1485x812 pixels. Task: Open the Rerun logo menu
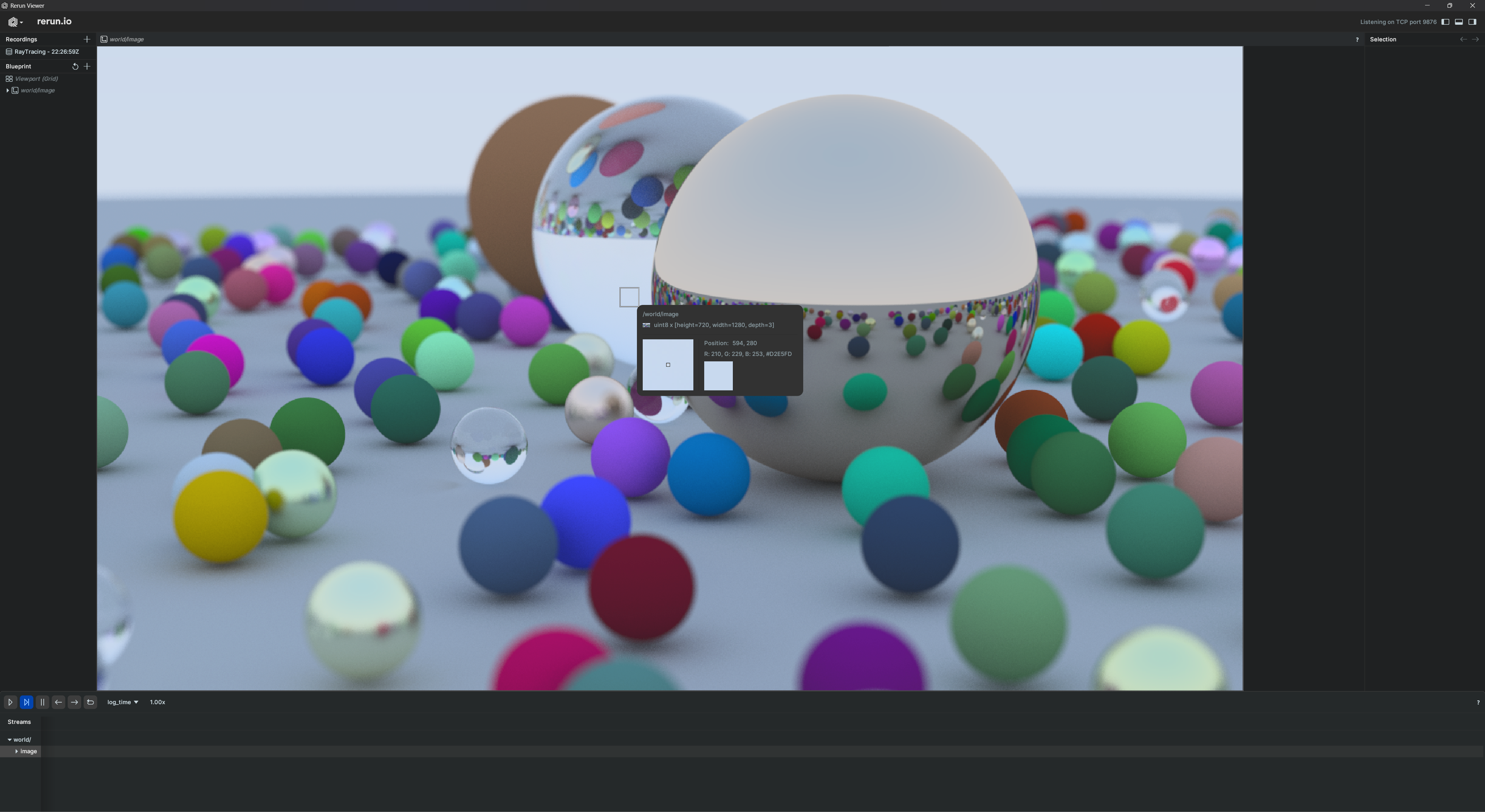[15, 22]
